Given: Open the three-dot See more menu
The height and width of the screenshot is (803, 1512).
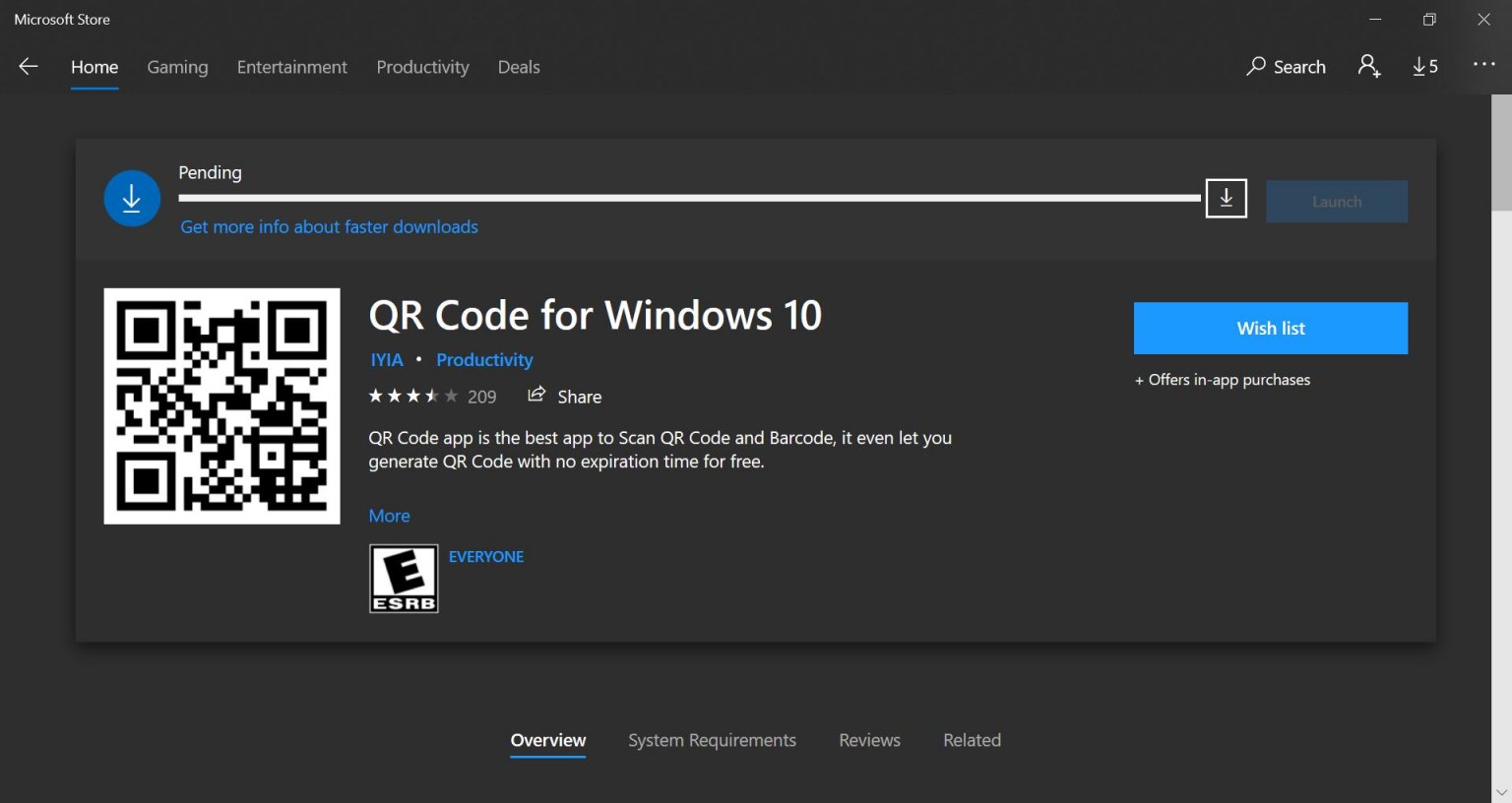Looking at the screenshot, I should pyautogui.click(x=1483, y=65).
